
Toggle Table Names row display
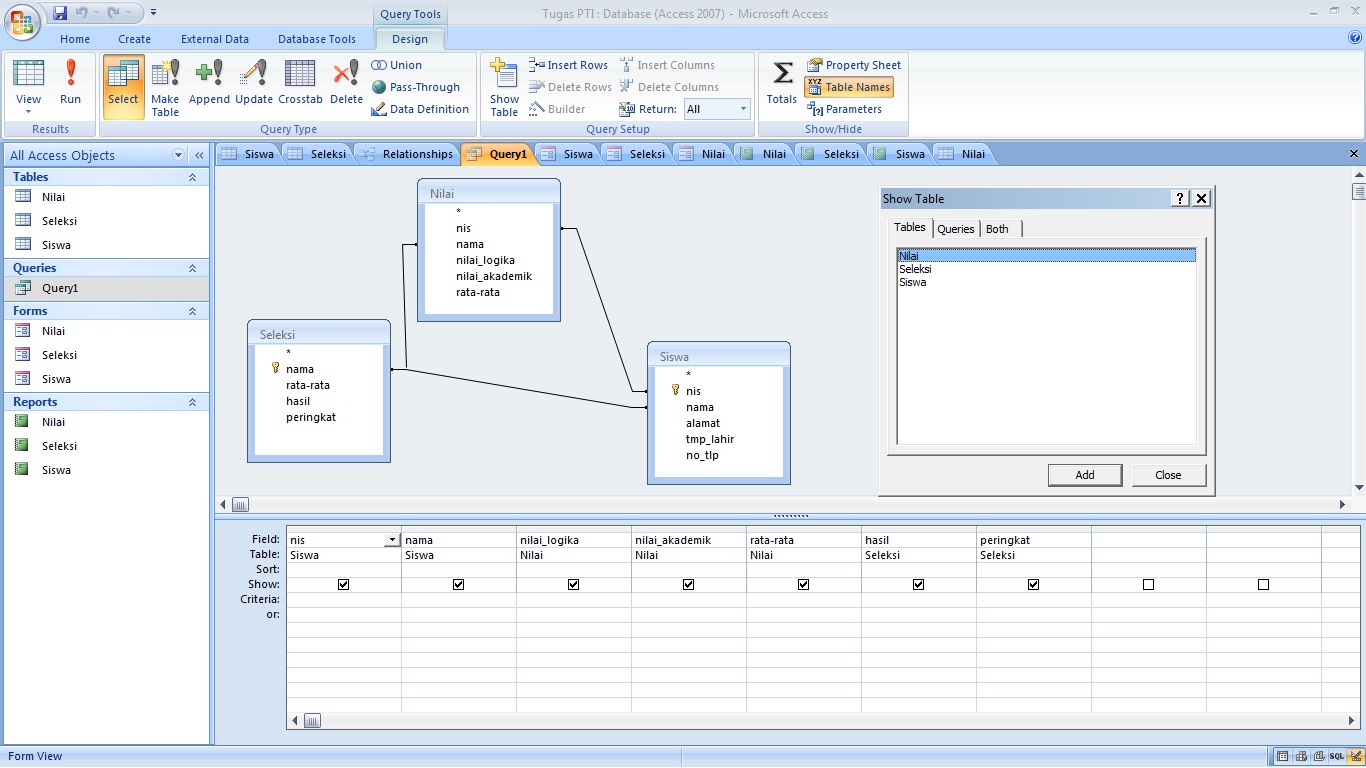(x=848, y=87)
